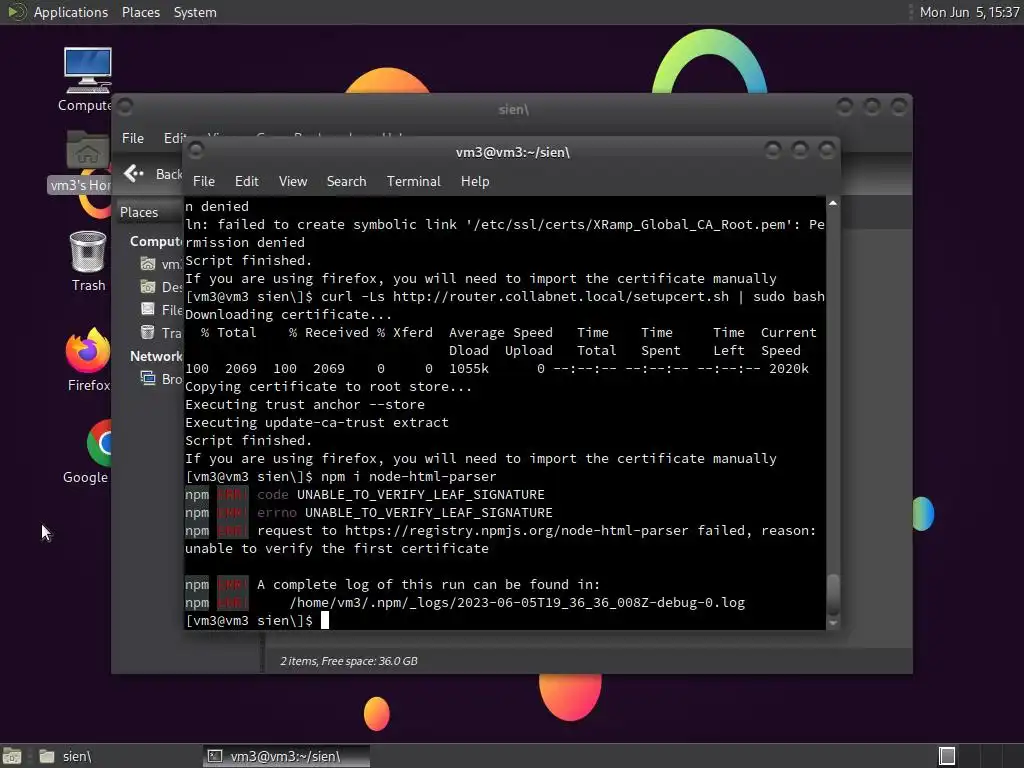
Task: Select the Browse Network entry in sidebar
Action: pyautogui.click(x=161, y=379)
